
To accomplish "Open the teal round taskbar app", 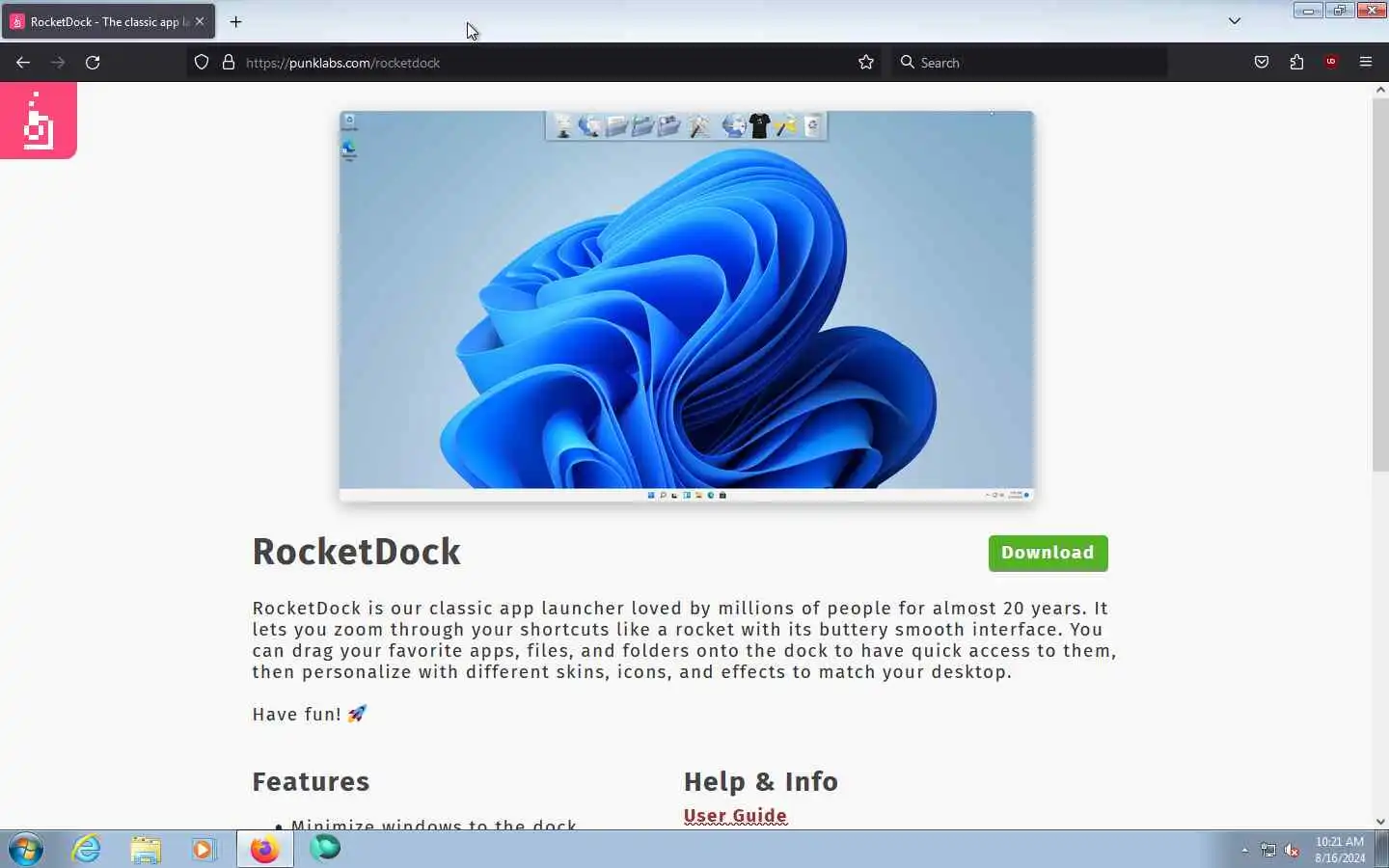I will tap(325, 849).
